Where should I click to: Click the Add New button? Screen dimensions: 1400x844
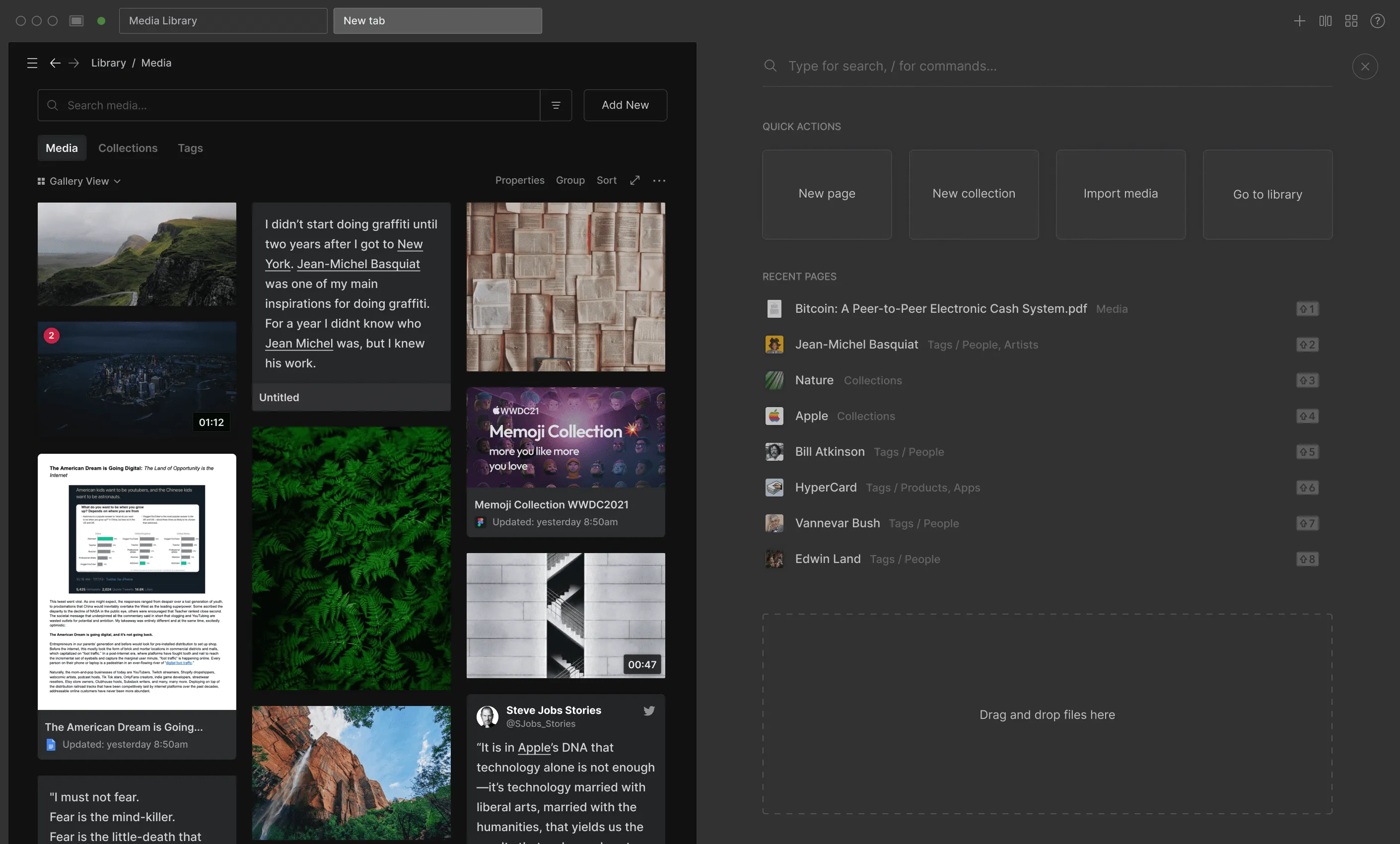click(625, 105)
